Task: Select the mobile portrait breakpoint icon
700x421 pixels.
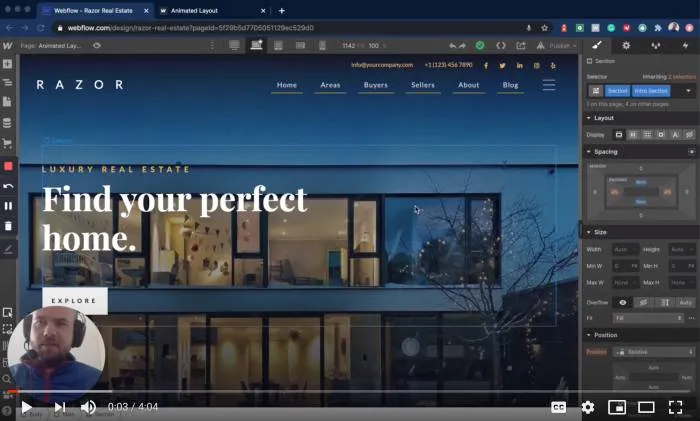Action: pos(322,46)
